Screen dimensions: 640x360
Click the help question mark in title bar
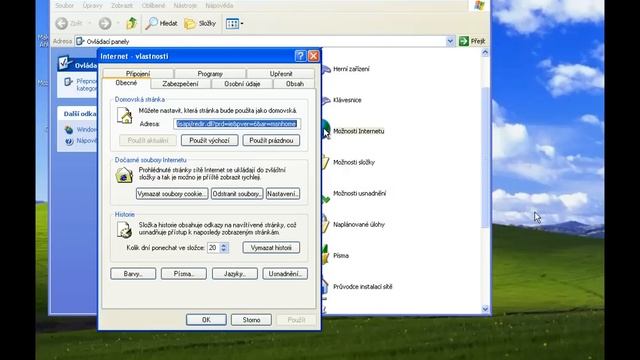pos(300,56)
